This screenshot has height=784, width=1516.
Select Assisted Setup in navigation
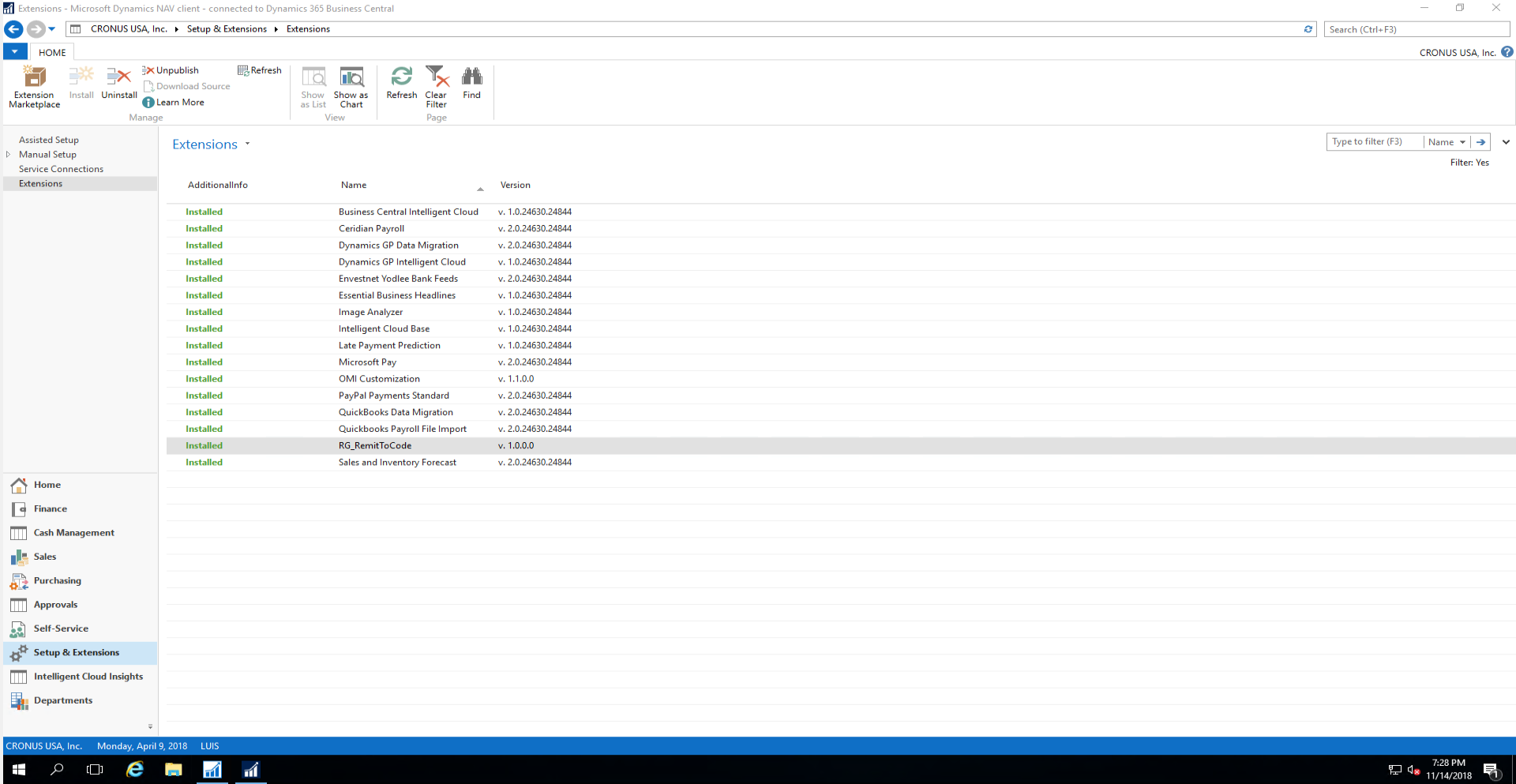pos(49,140)
